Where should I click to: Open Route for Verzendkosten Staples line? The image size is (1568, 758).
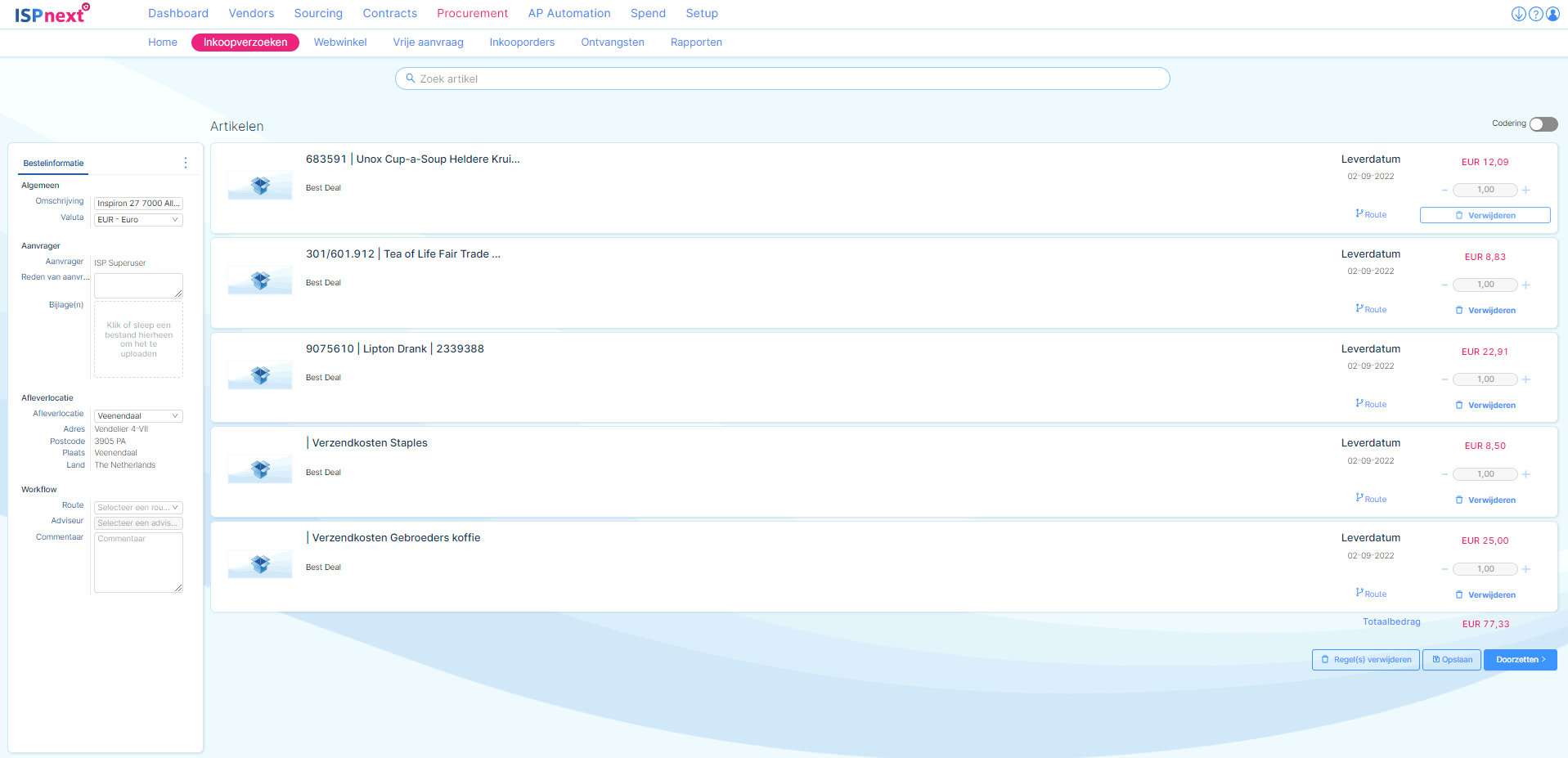coord(1371,499)
